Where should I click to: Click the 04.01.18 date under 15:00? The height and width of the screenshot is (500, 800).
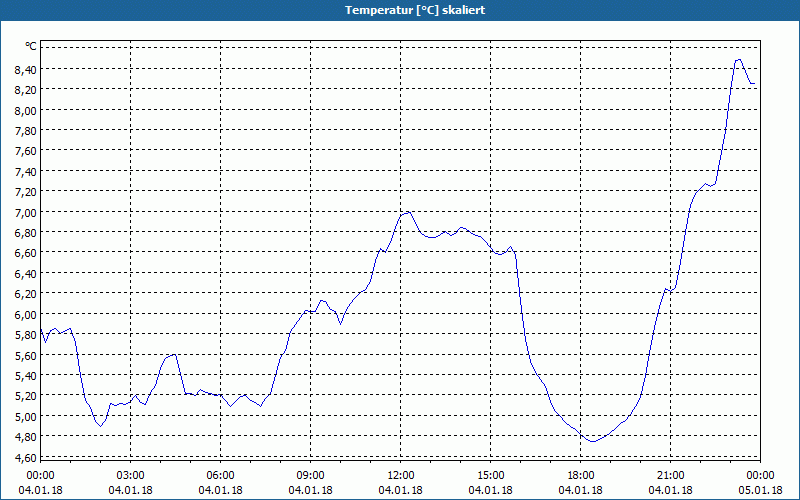point(490,490)
